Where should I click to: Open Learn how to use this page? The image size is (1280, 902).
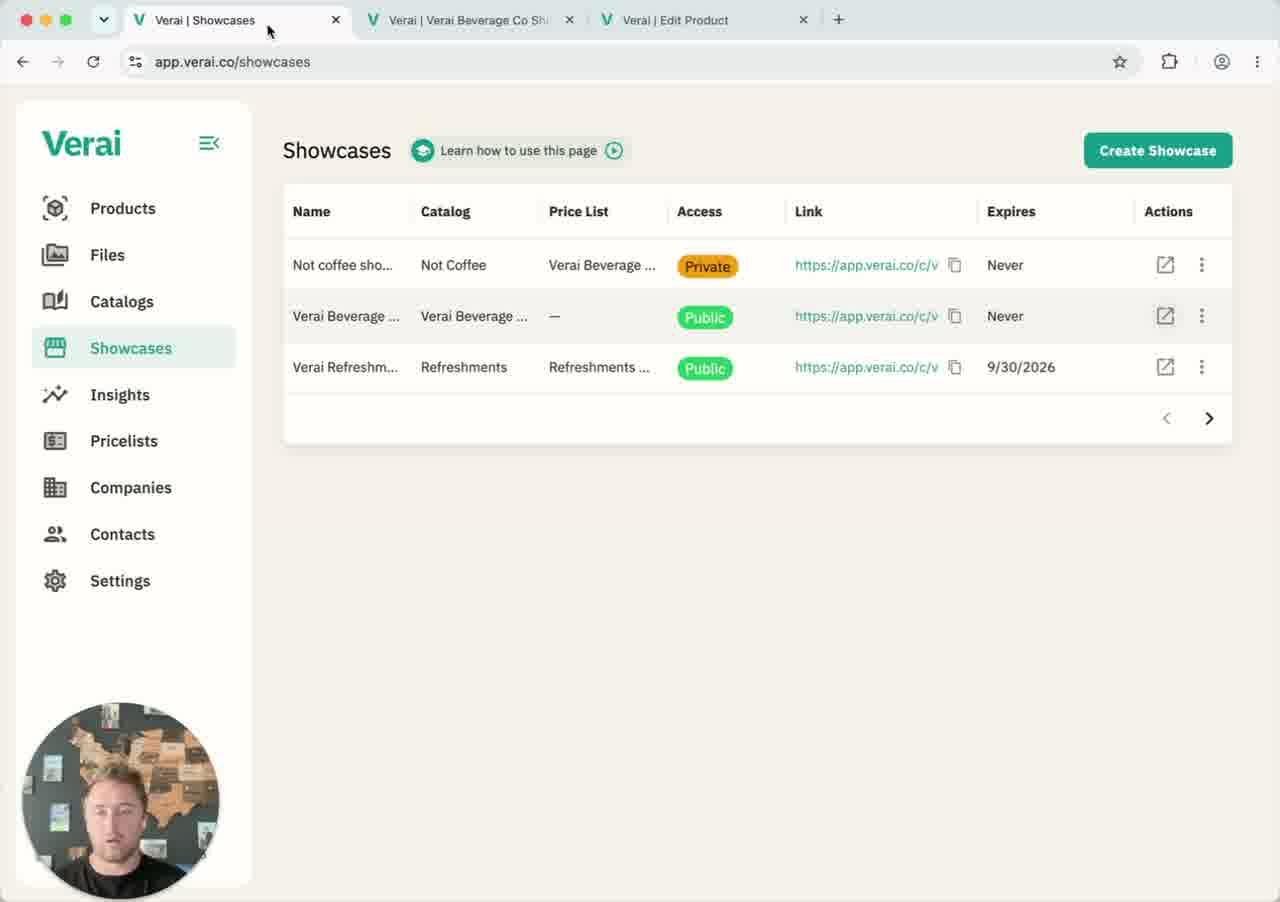[518, 150]
